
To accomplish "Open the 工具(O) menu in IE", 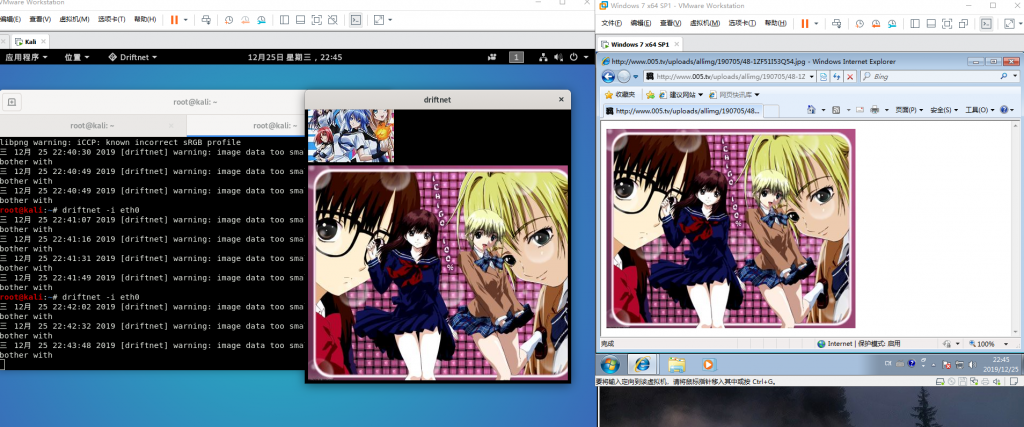I will point(980,110).
